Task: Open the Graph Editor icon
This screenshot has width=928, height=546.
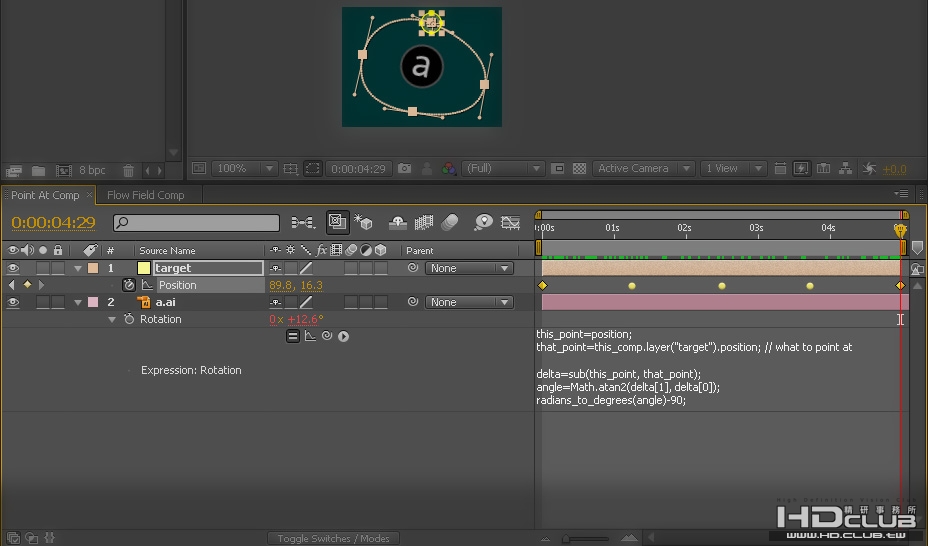Action: [x=510, y=222]
